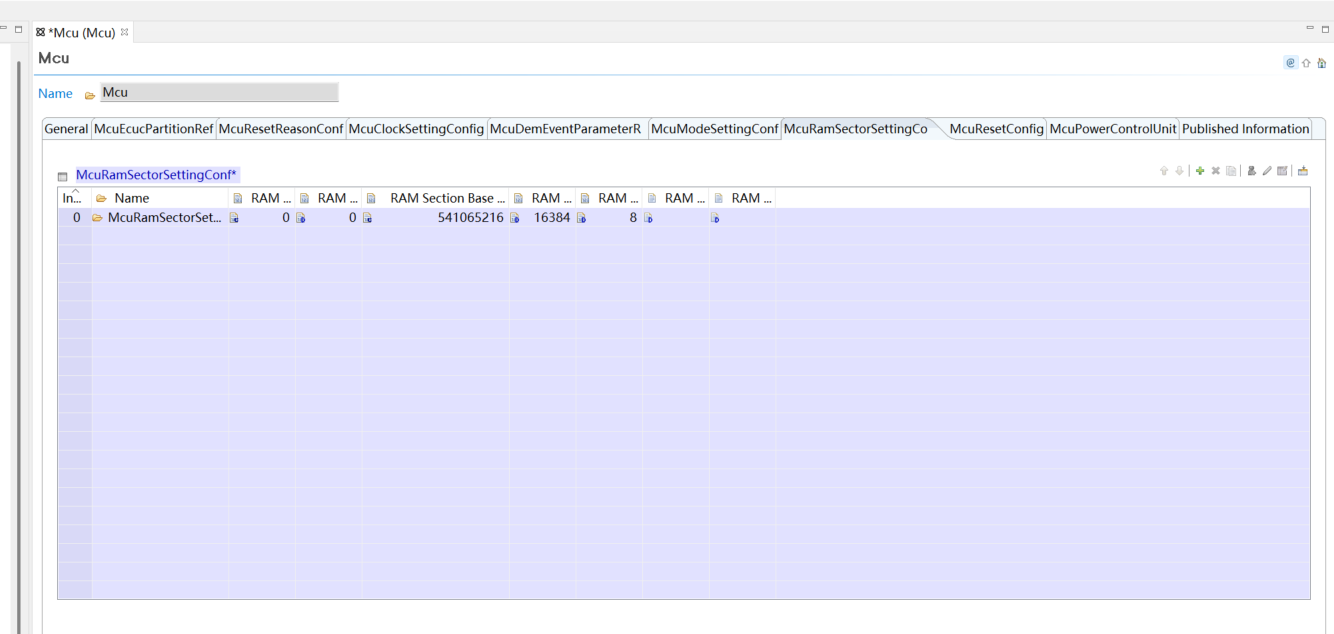Click the export table icon at far right
The image size is (1334, 634).
pos(1303,170)
